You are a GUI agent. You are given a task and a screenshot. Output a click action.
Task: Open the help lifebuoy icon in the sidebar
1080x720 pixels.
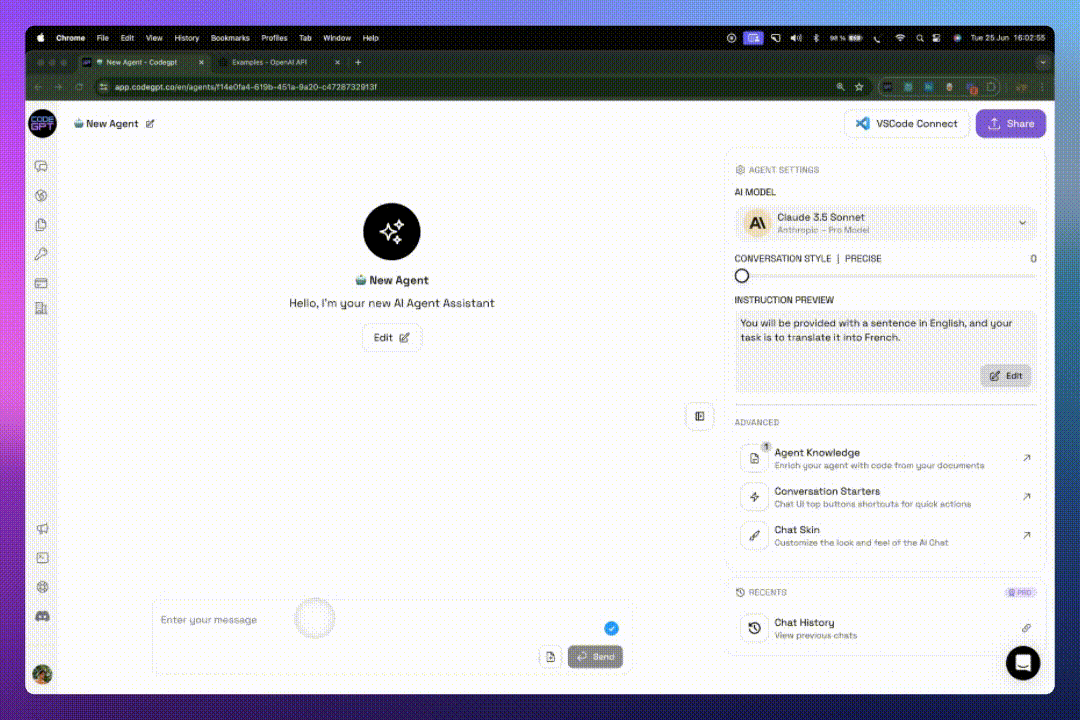tap(42, 586)
